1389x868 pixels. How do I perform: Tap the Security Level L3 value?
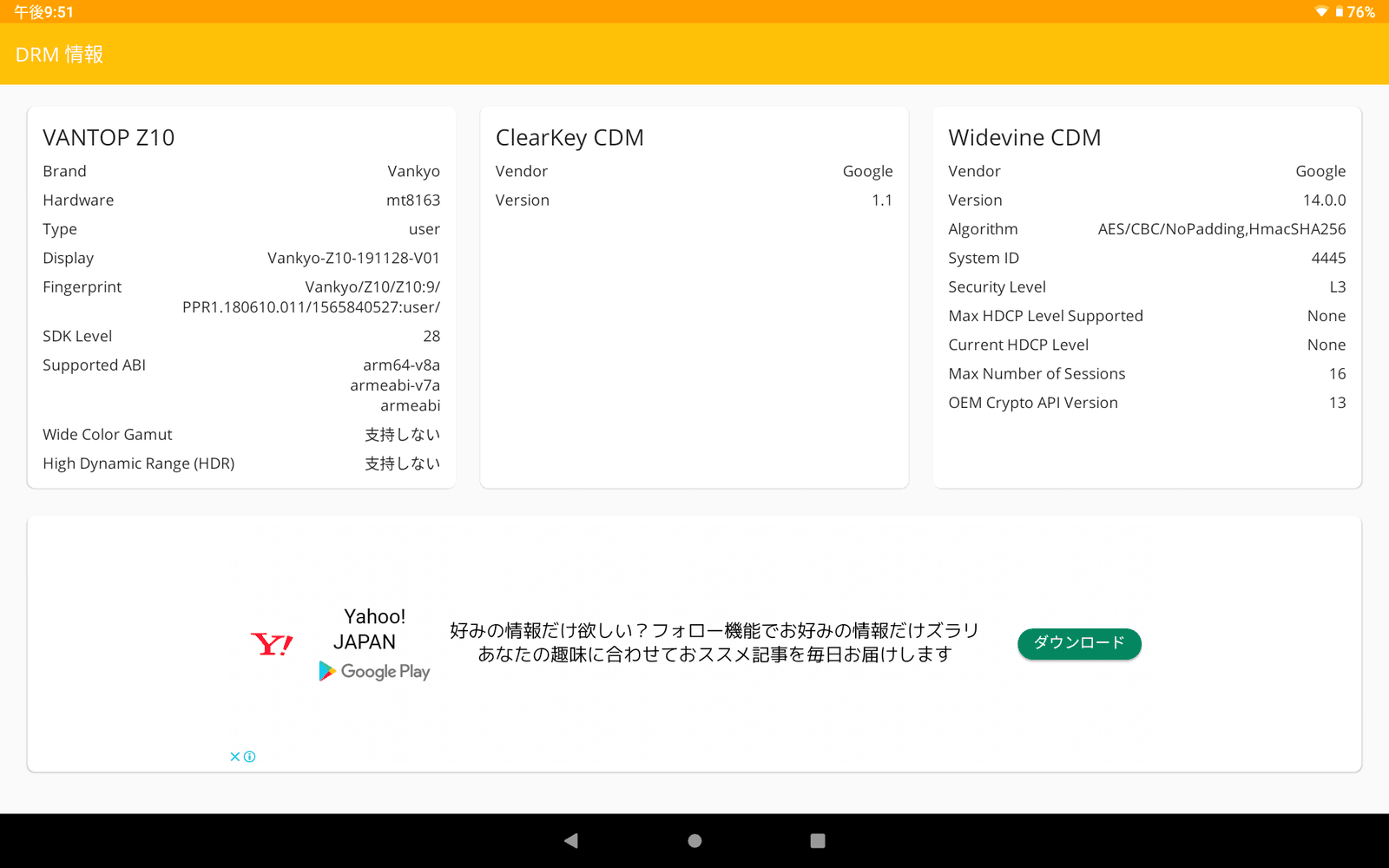(x=1337, y=287)
